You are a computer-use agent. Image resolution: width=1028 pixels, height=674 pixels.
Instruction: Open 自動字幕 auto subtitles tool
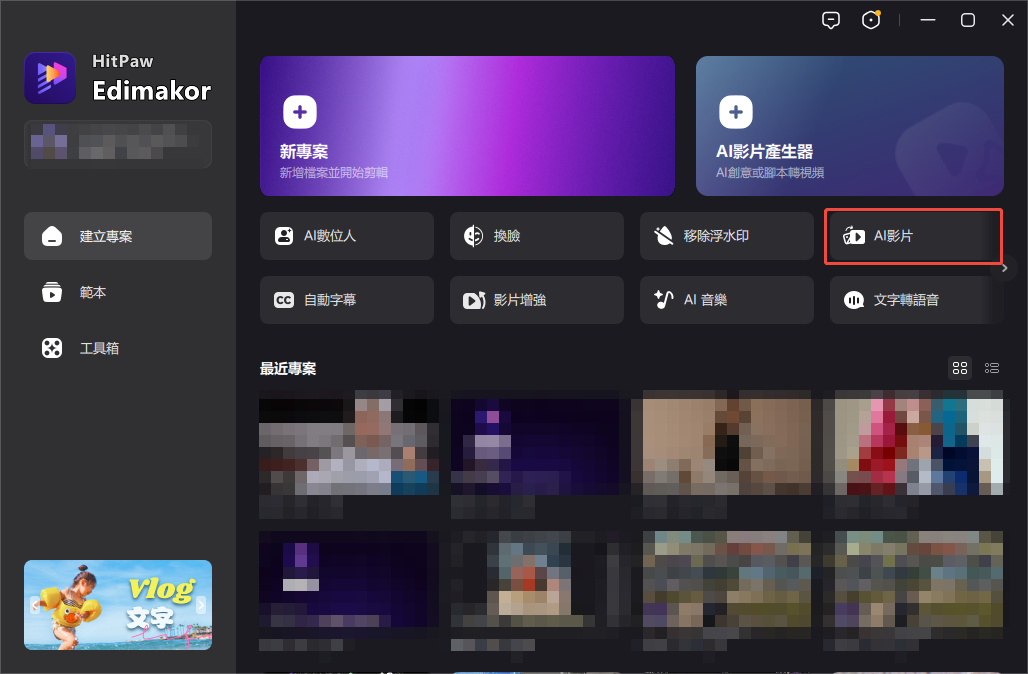coord(346,300)
